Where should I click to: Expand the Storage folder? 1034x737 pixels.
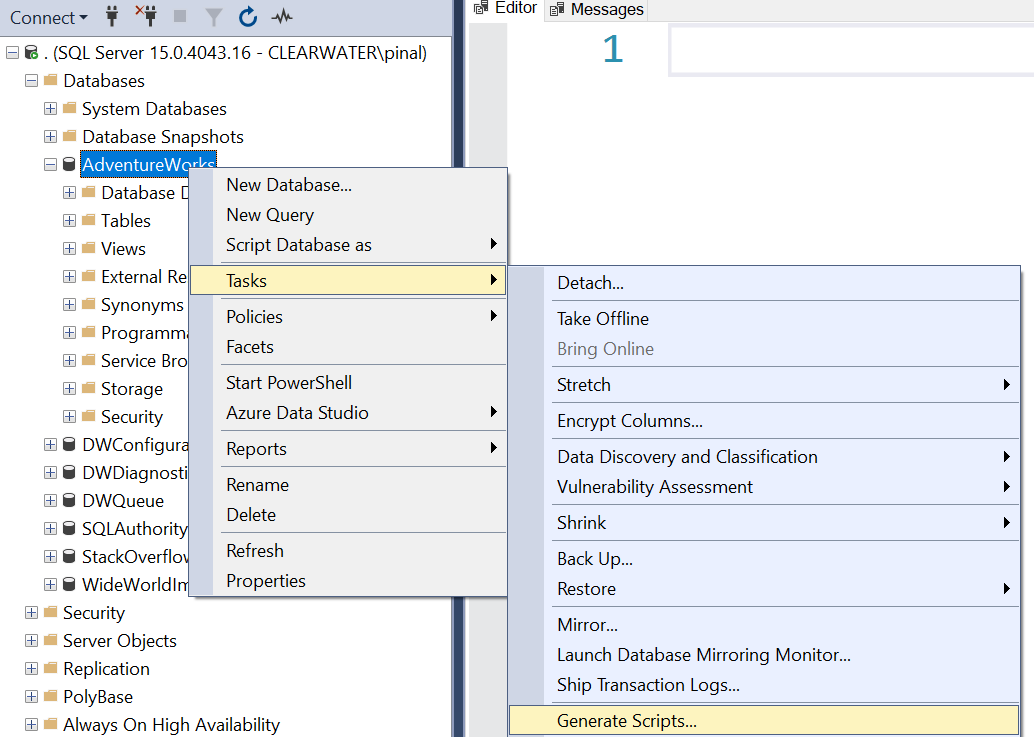(x=69, y=389)
